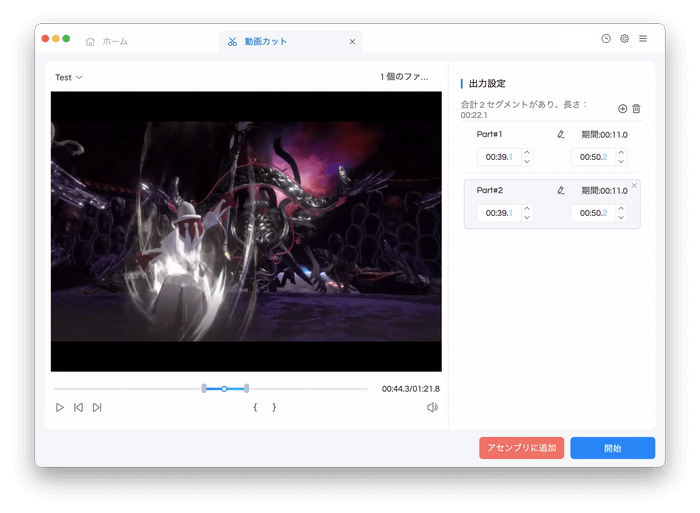
Task: Click Part#1 duration text 期間:00:11.0
Action: (604, 135)
